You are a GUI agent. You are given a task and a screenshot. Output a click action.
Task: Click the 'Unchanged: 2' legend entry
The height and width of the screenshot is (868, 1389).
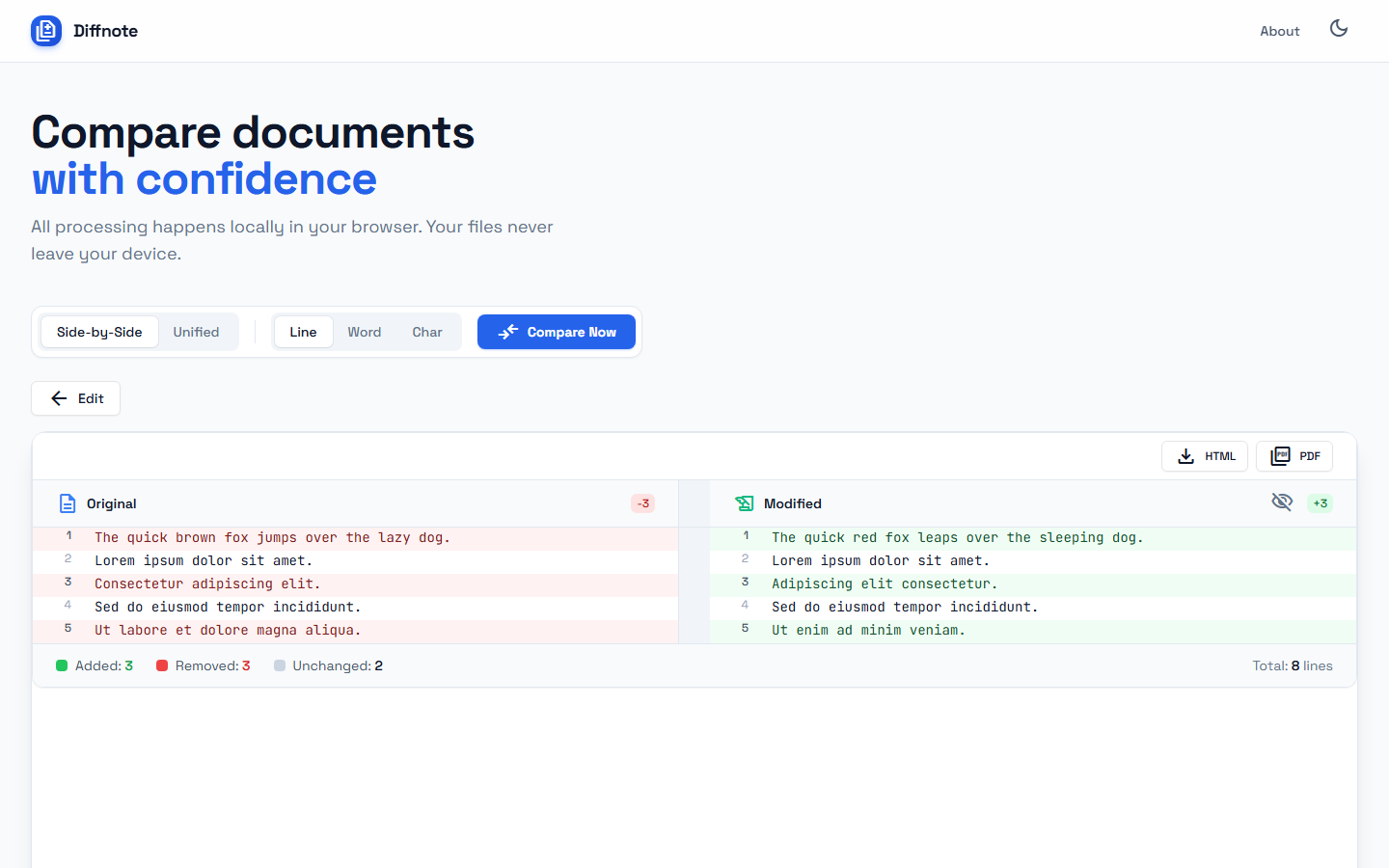tap(328, 665)
